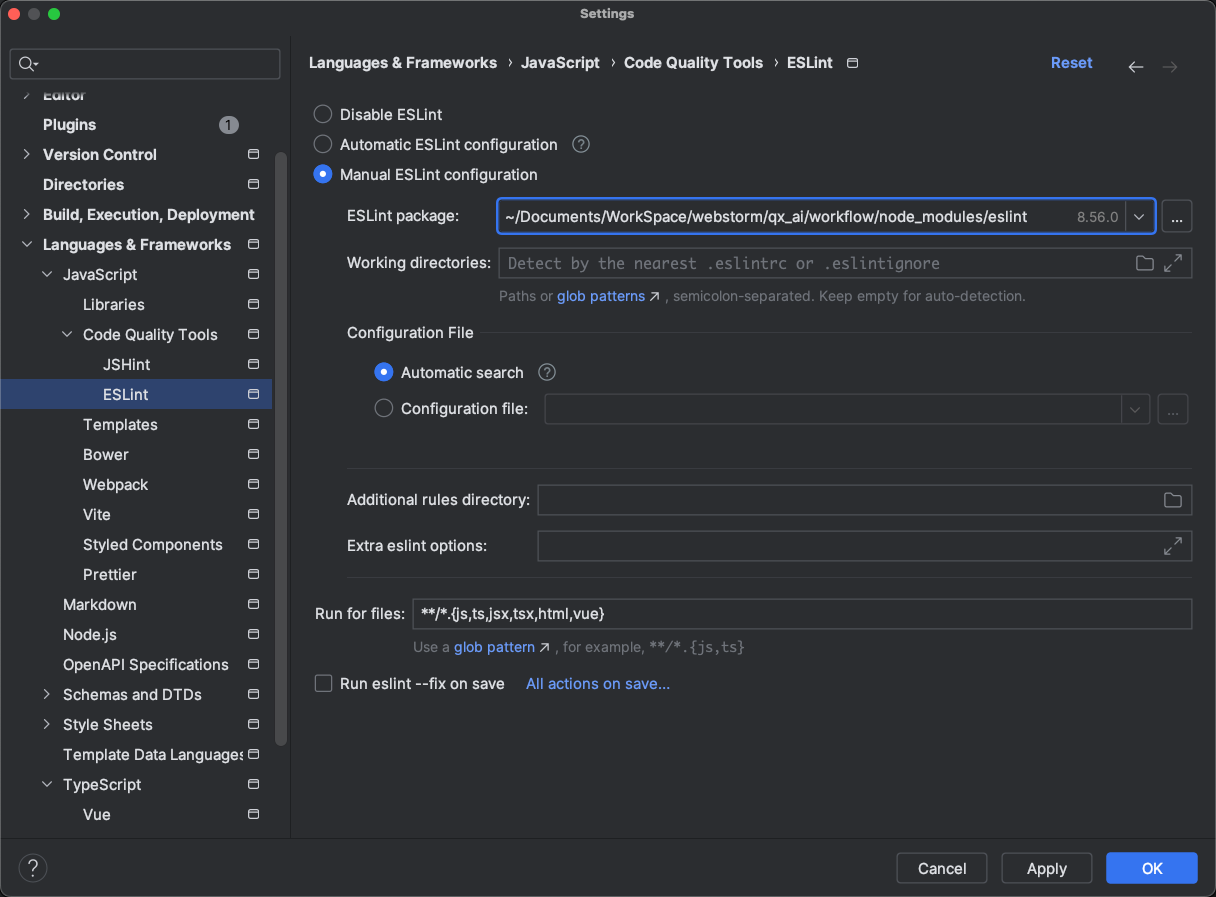Image resolution: width=1216 pixels, height=897 pixels.
Task: Click the Plugins update badge showing 1
Action: (229, 125)
